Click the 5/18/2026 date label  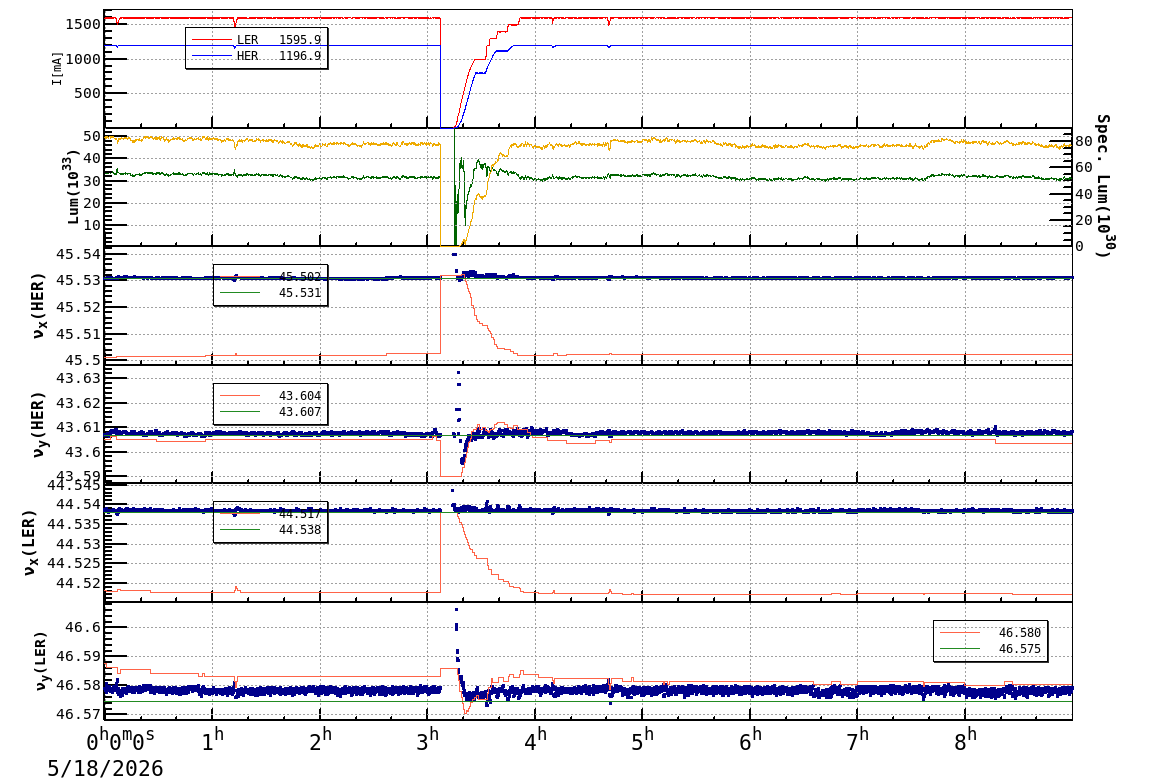pos(105,769)
